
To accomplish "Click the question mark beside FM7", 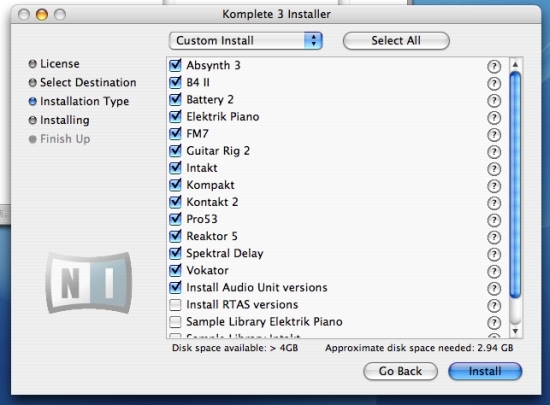I will [494, 135].
